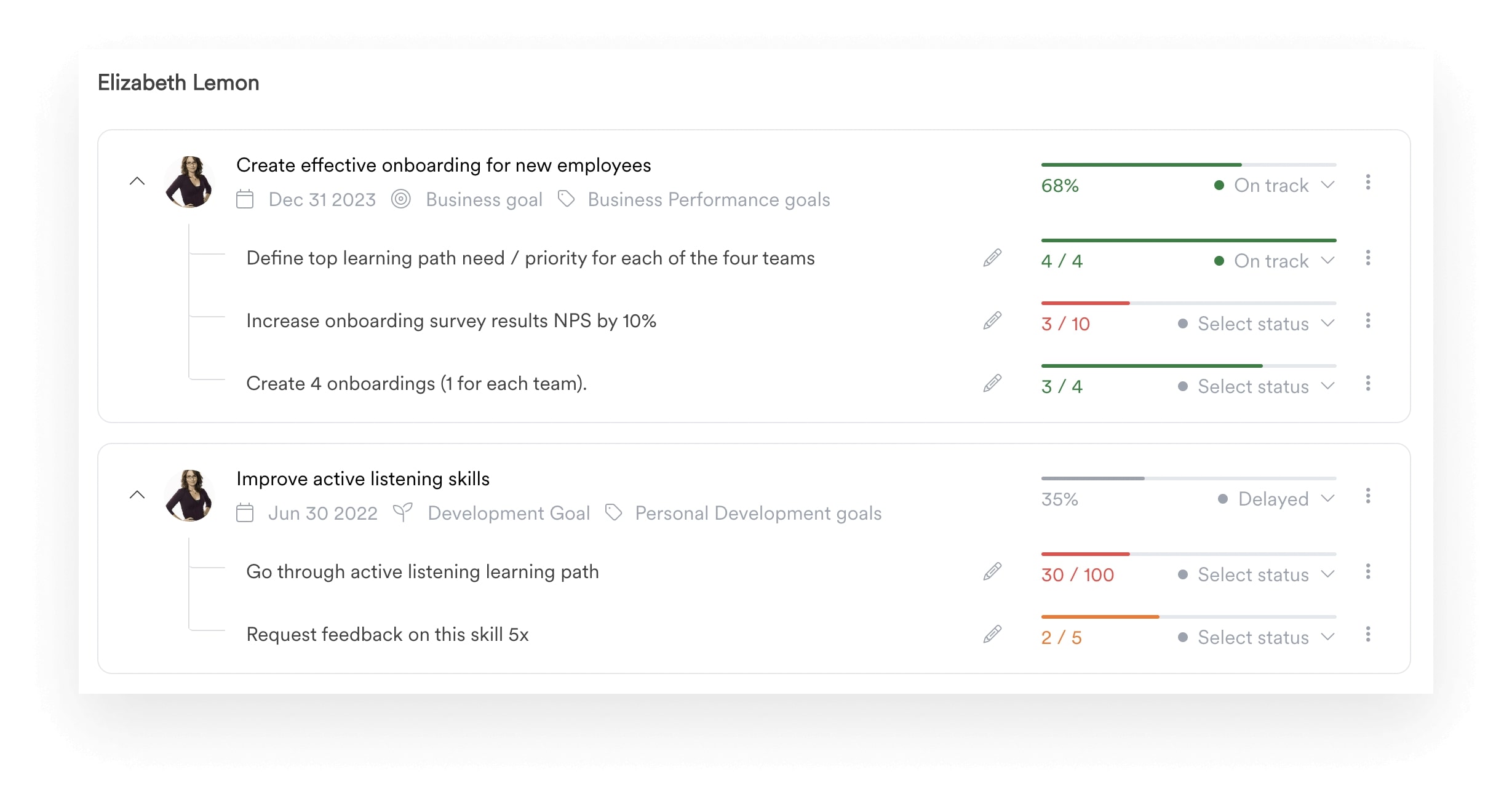Click the paperclip icon on feedback skill goal
Image resolution: width=1512 pixels, height=802 pixels.
(x=993, y=634)
